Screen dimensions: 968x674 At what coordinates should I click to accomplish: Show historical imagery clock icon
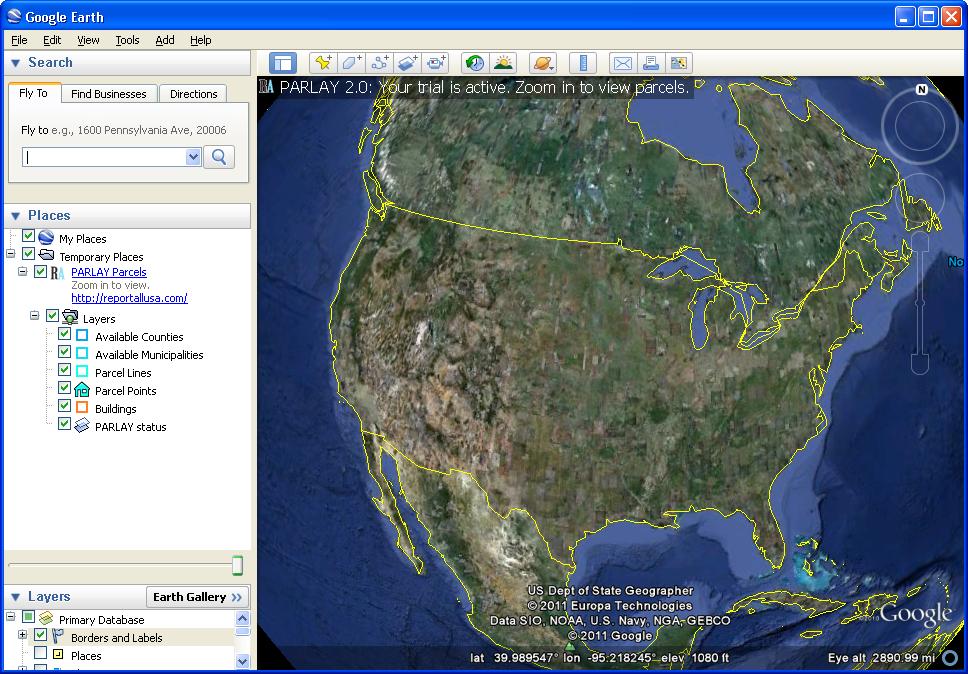tap(475, 63)
